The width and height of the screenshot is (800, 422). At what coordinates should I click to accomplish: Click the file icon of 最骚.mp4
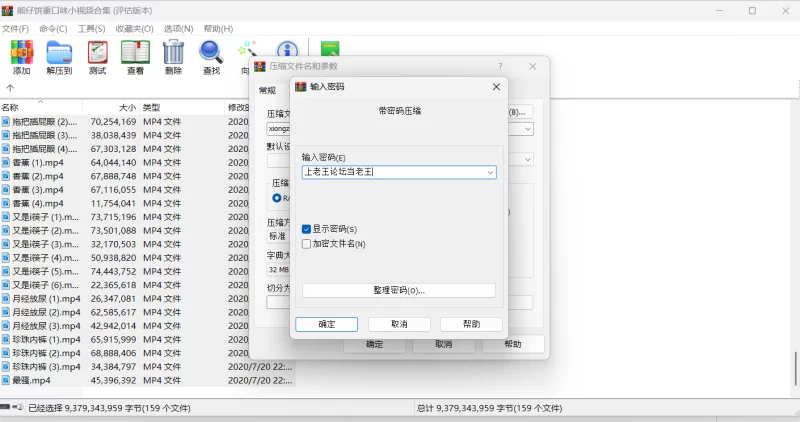[x=6, y=381]
